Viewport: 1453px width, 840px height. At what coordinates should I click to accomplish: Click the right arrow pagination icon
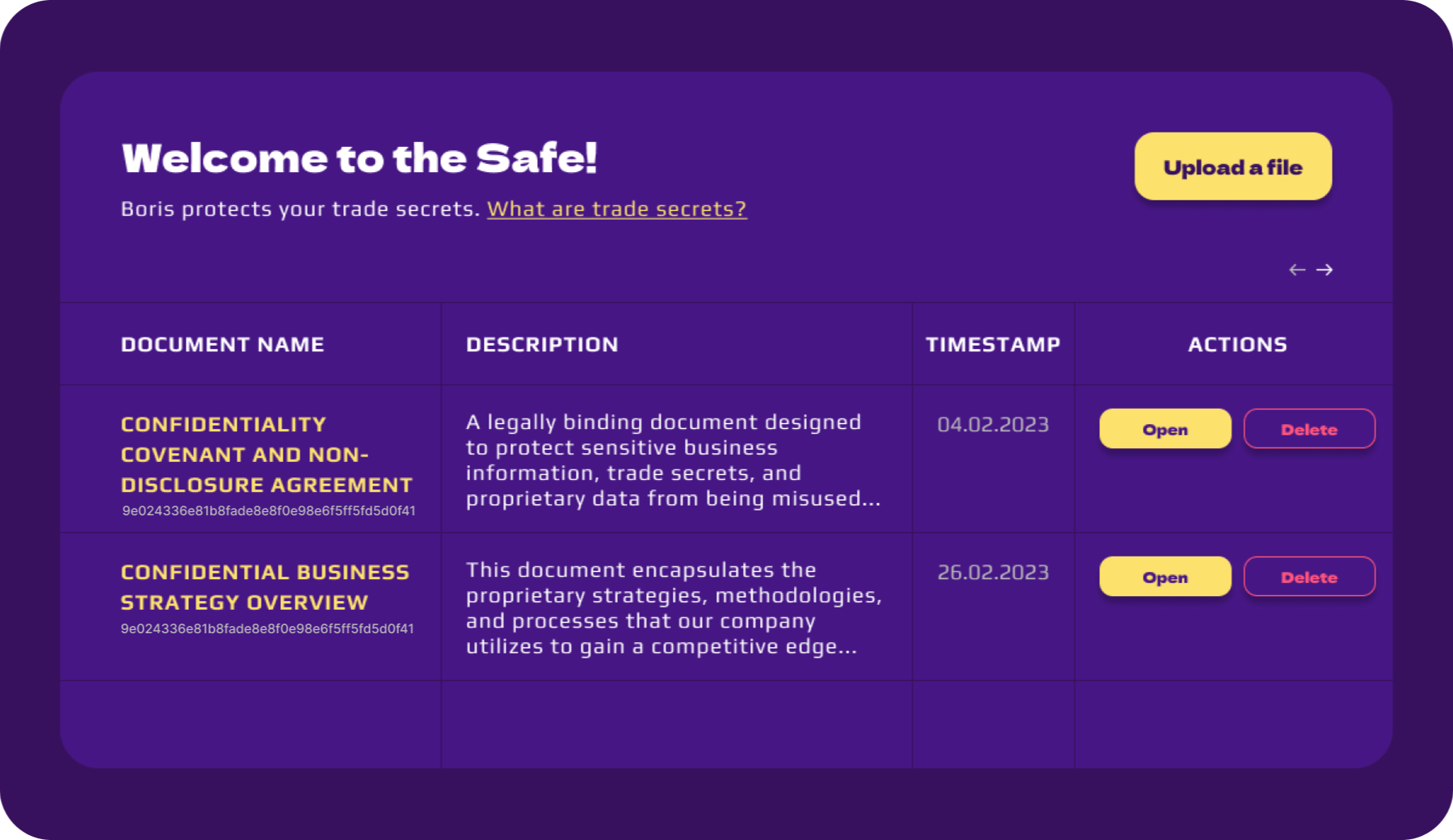click(1325, 270)
